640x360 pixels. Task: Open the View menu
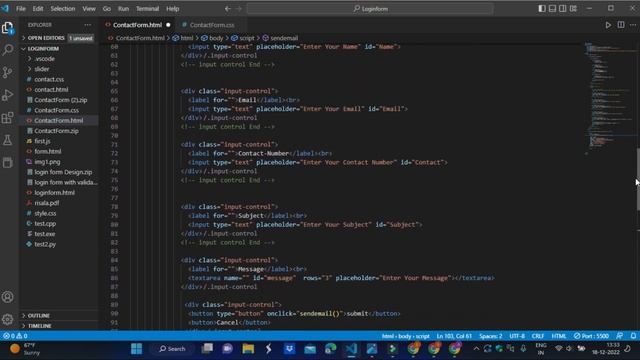(89, 9)
